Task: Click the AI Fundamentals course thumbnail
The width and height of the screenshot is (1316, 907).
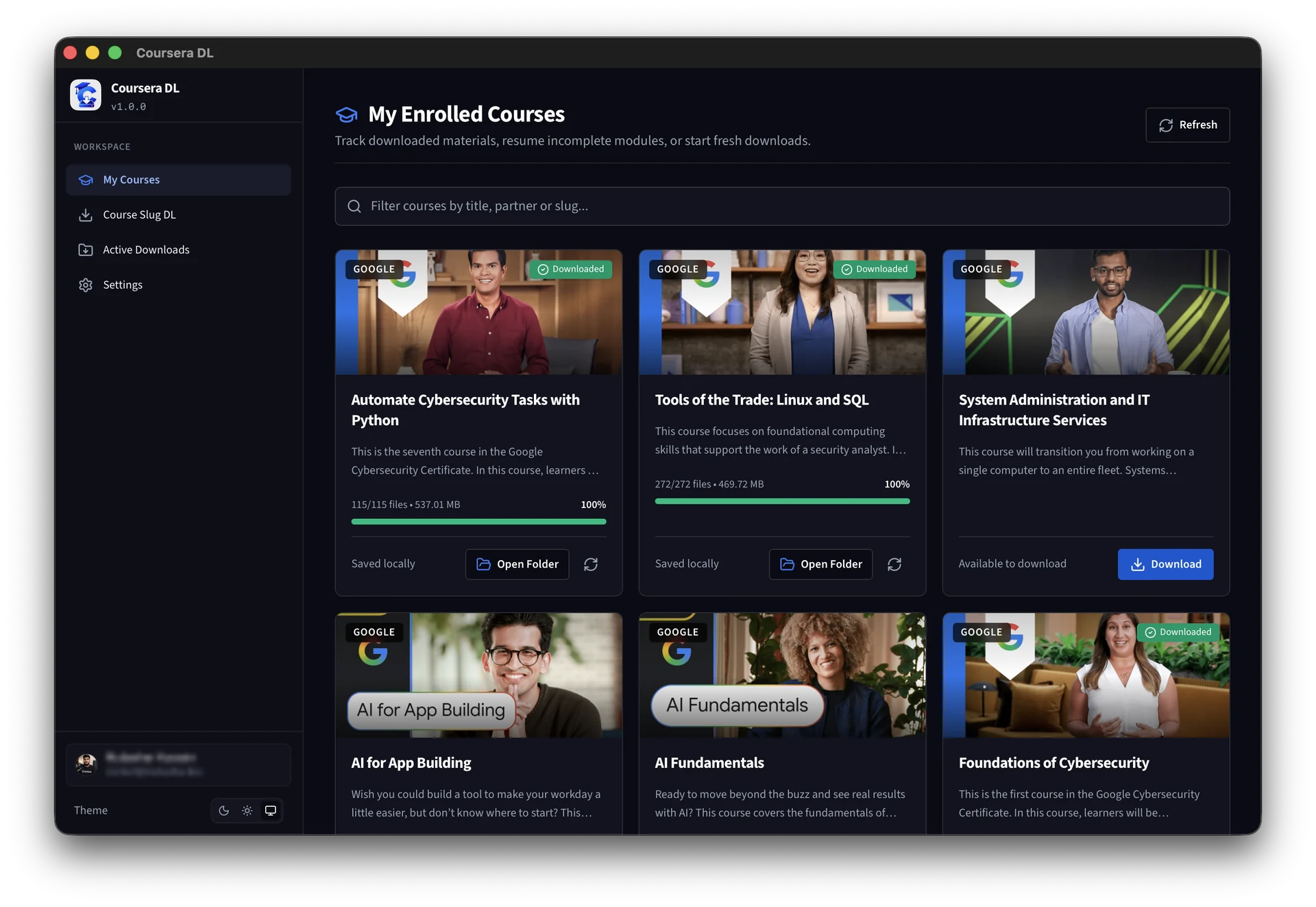Action: tap(782, 675)
